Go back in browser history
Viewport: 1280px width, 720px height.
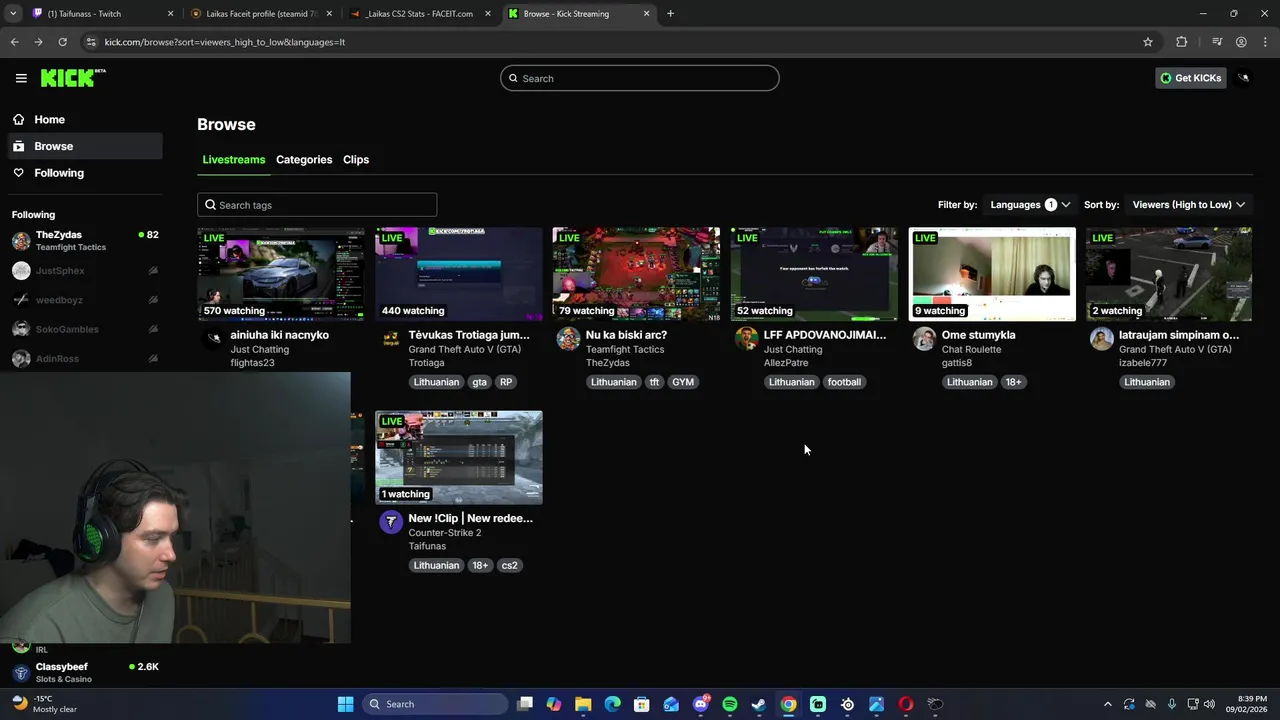click(x=14, y=42)
